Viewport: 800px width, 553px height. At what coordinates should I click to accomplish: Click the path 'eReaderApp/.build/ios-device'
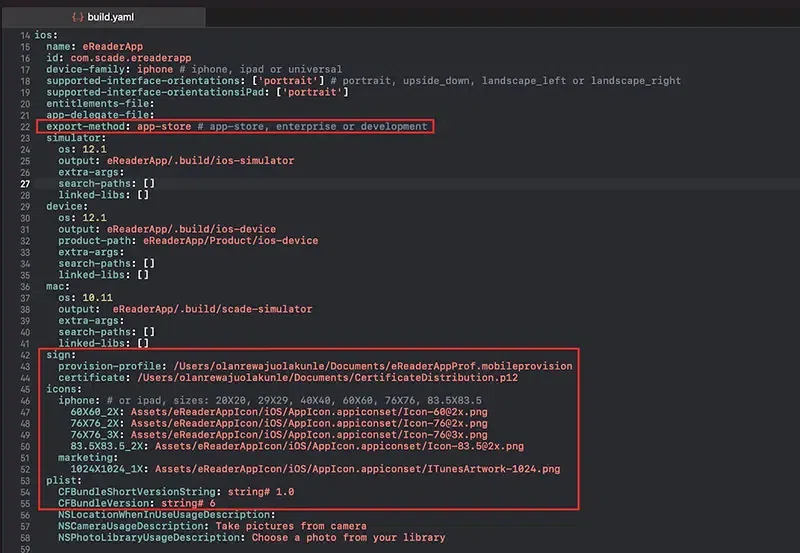(191, 229)
